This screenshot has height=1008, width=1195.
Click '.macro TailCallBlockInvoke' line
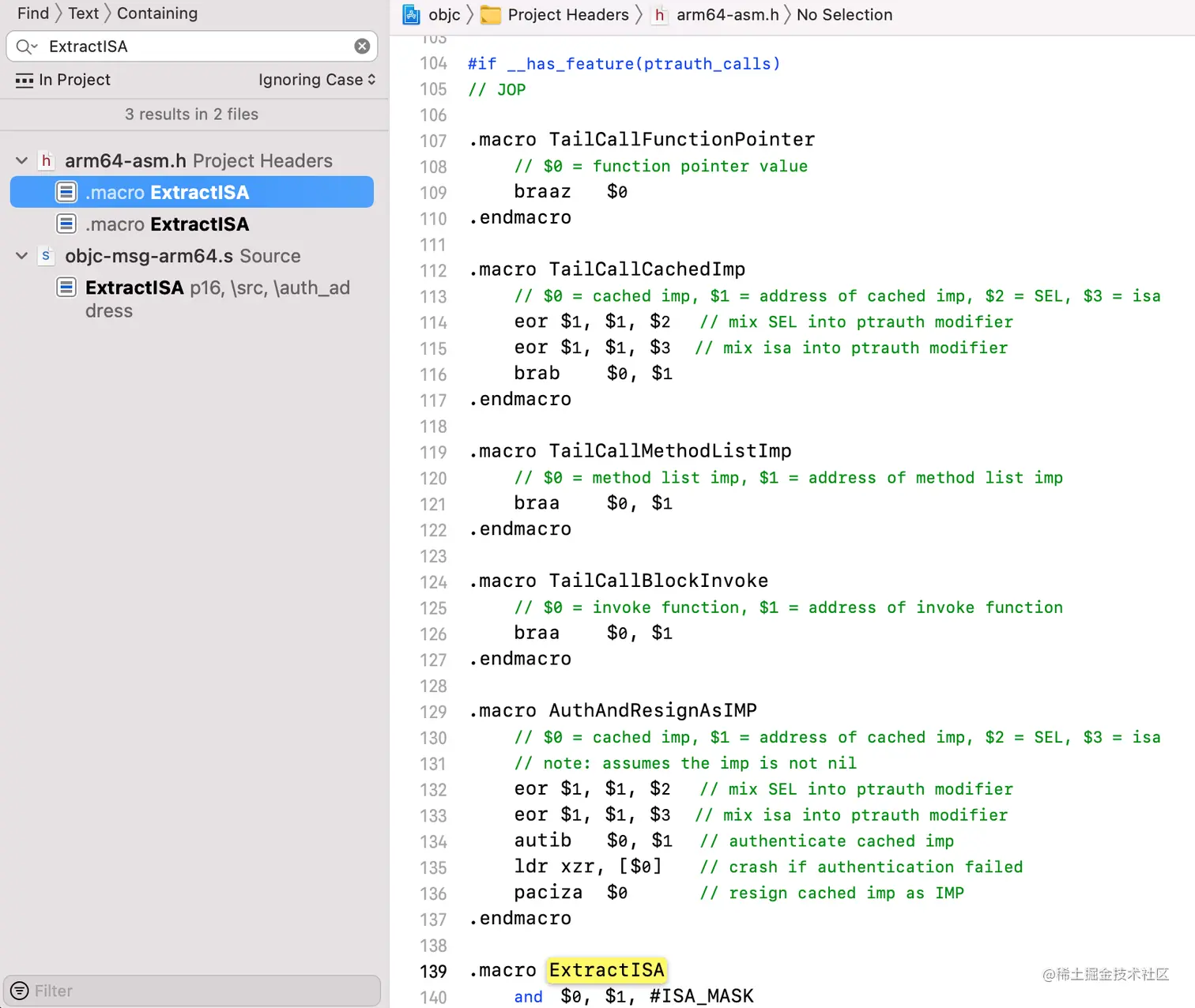(x=618, y=581)
